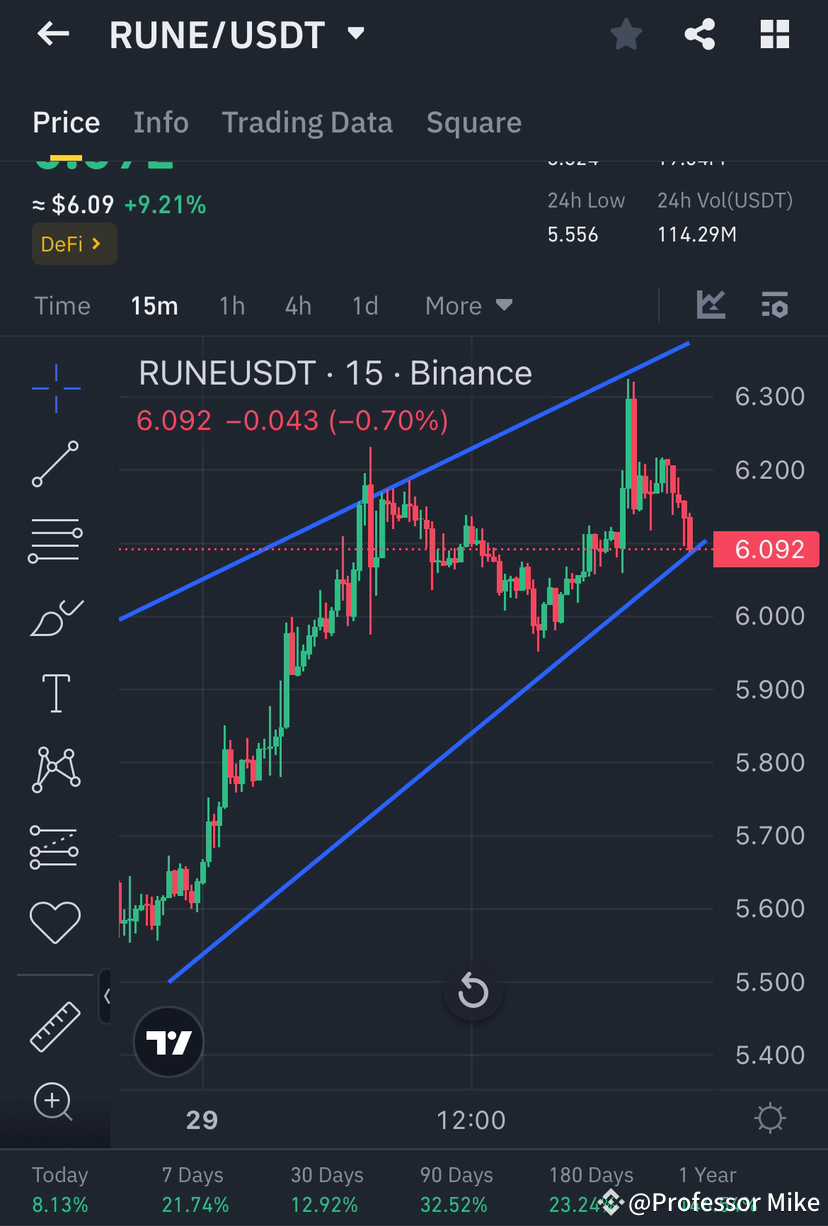Select the brush drawing tool

[55, 618]
